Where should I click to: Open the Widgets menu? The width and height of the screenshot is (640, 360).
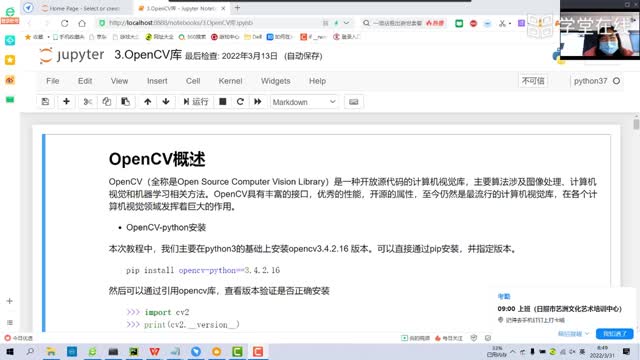tap(276, 81)
